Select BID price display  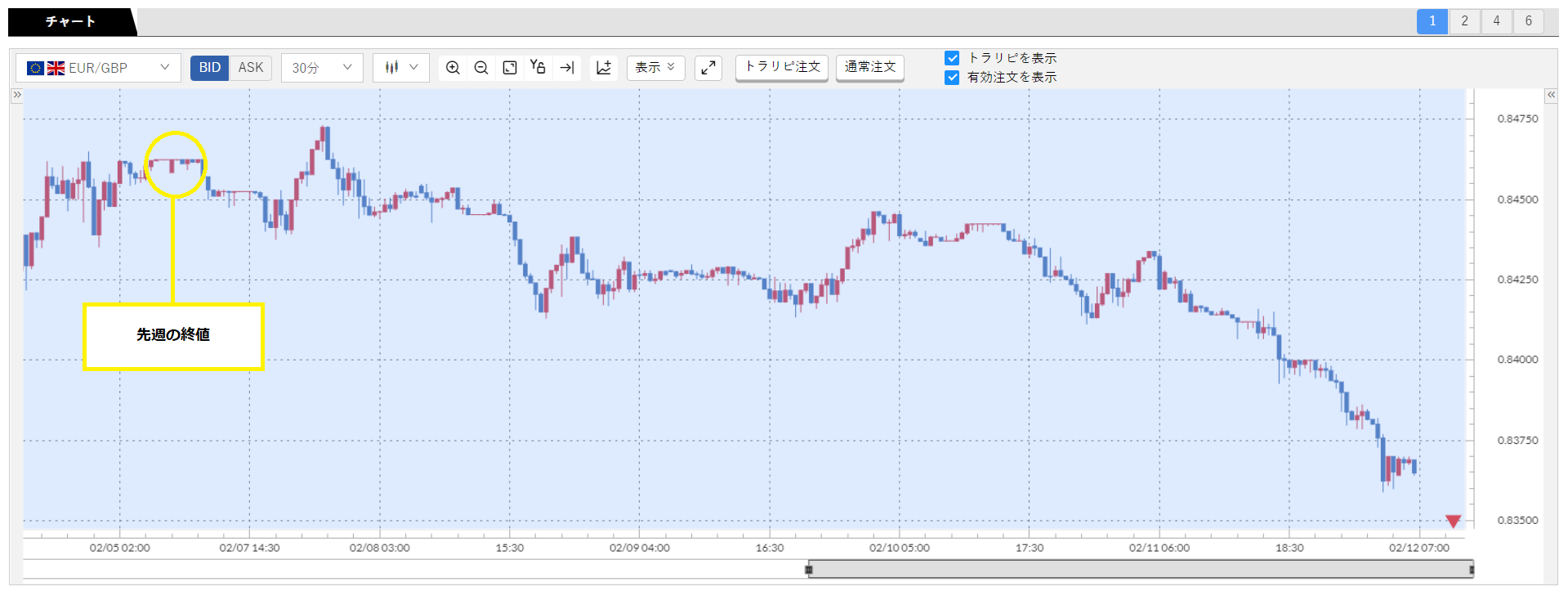tap(210, 68)
